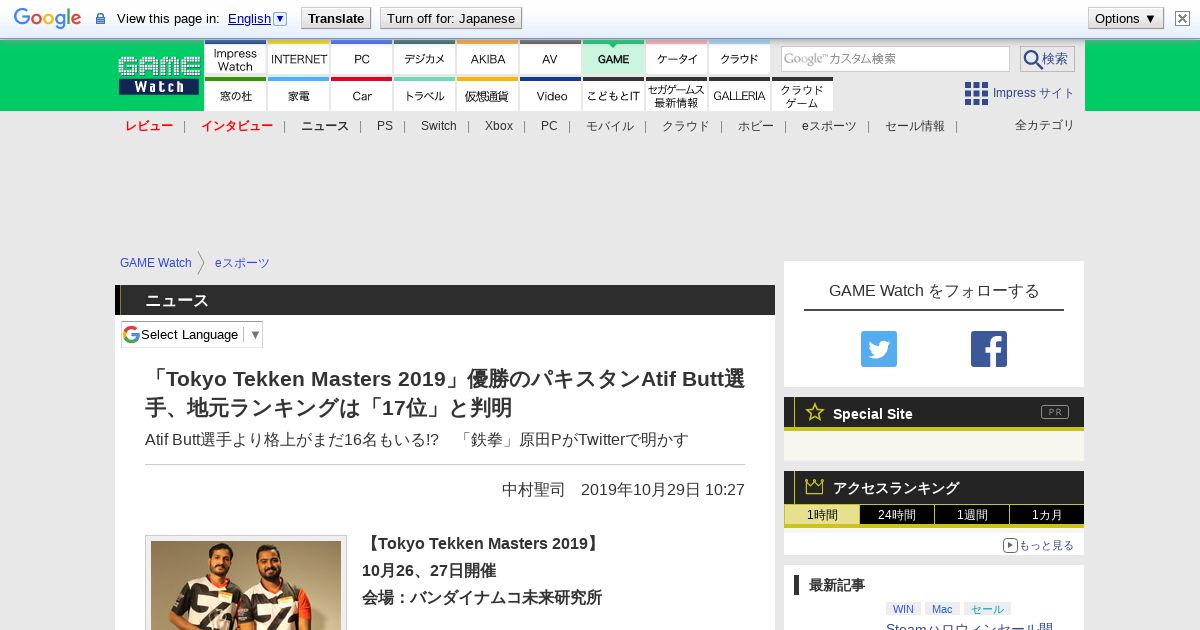Follow GAME Watch on Facebook

[x=989, y=349]
